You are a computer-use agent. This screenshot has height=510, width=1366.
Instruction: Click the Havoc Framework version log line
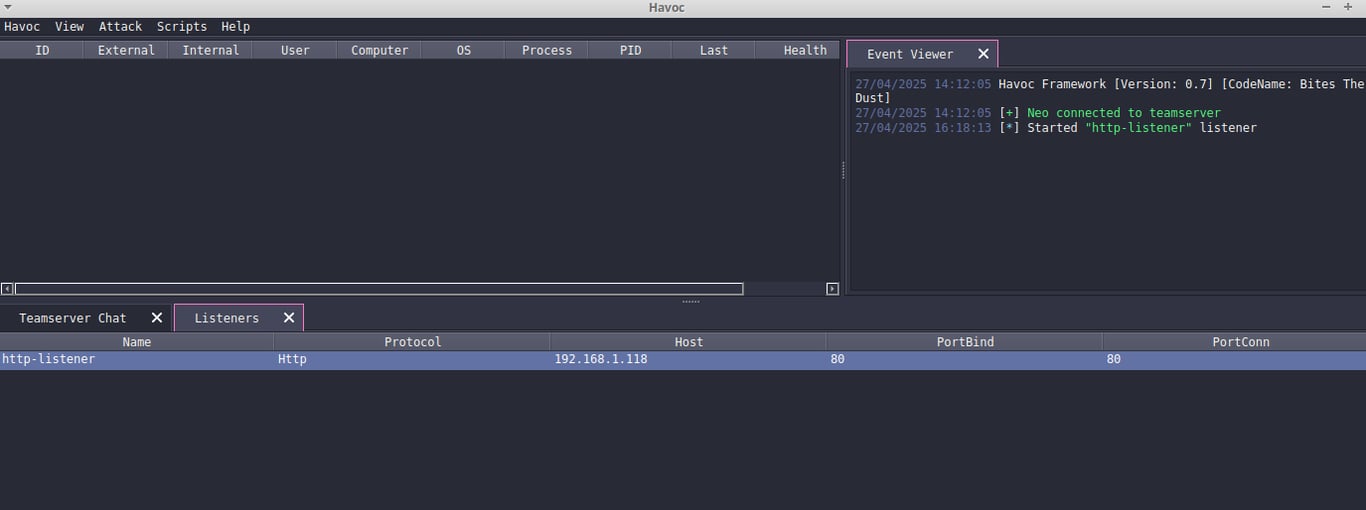point(1109,91)
